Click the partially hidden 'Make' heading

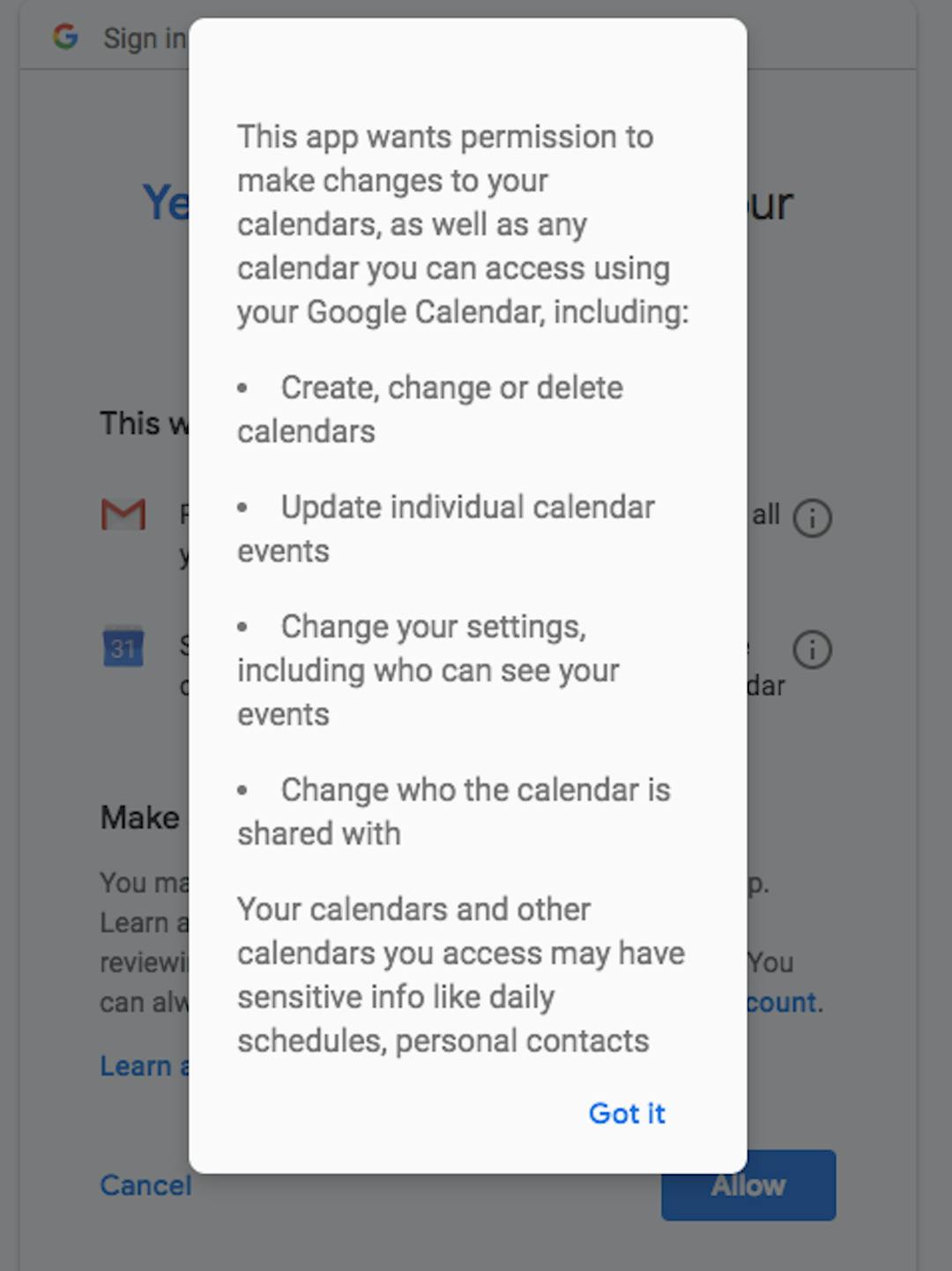coord(140,817)
